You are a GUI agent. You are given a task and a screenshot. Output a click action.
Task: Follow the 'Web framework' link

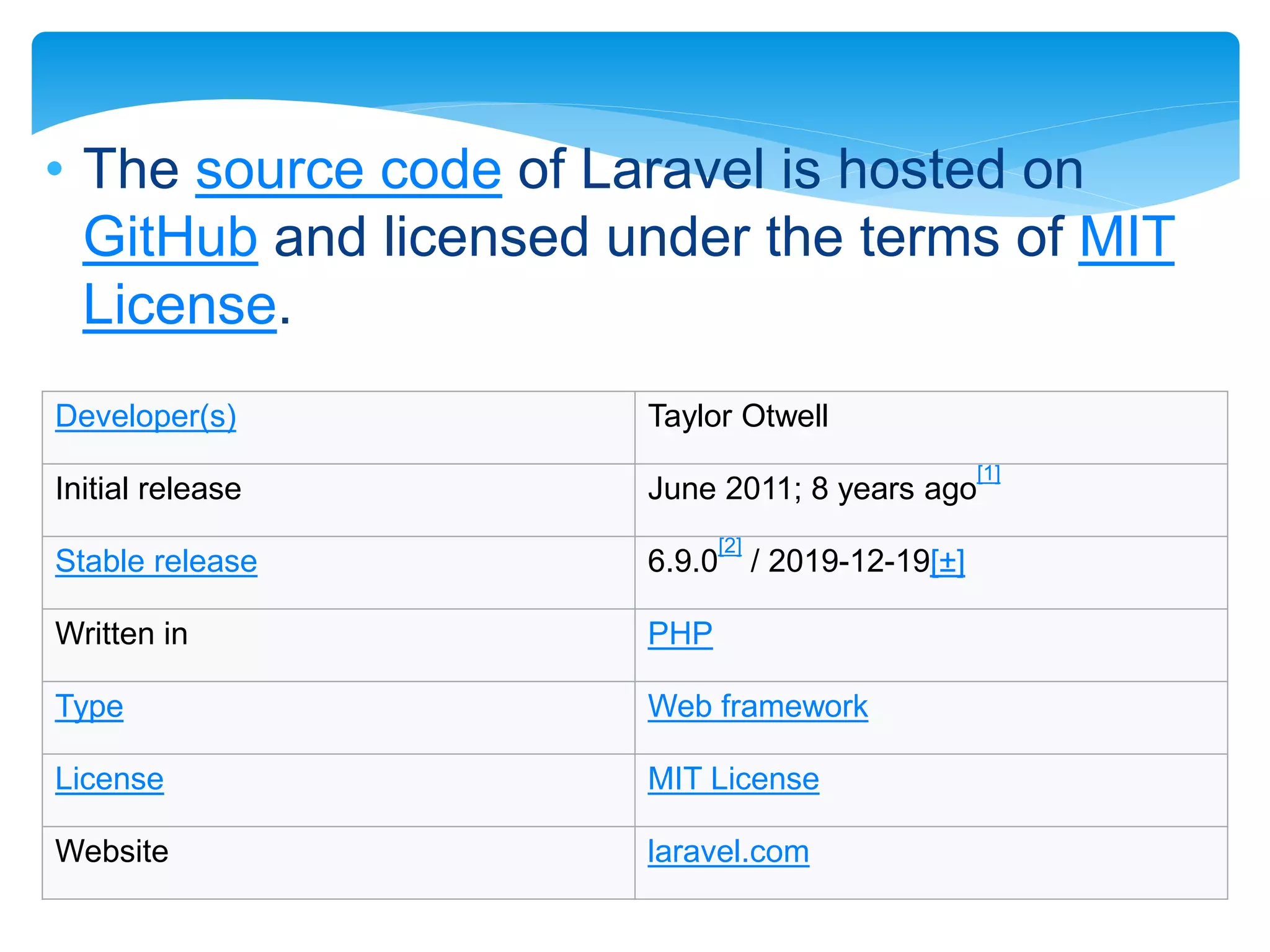758,707
